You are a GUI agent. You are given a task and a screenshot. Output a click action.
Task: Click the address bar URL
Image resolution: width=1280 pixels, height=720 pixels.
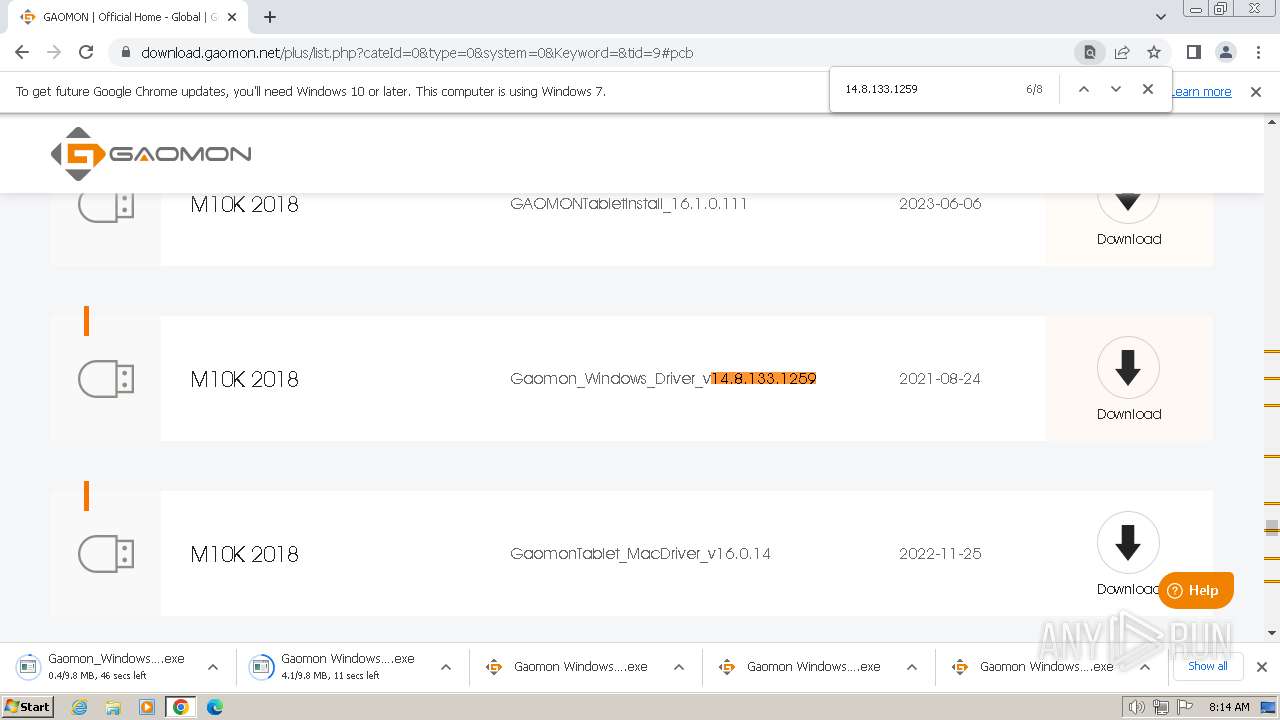click(x=417, y=53)
